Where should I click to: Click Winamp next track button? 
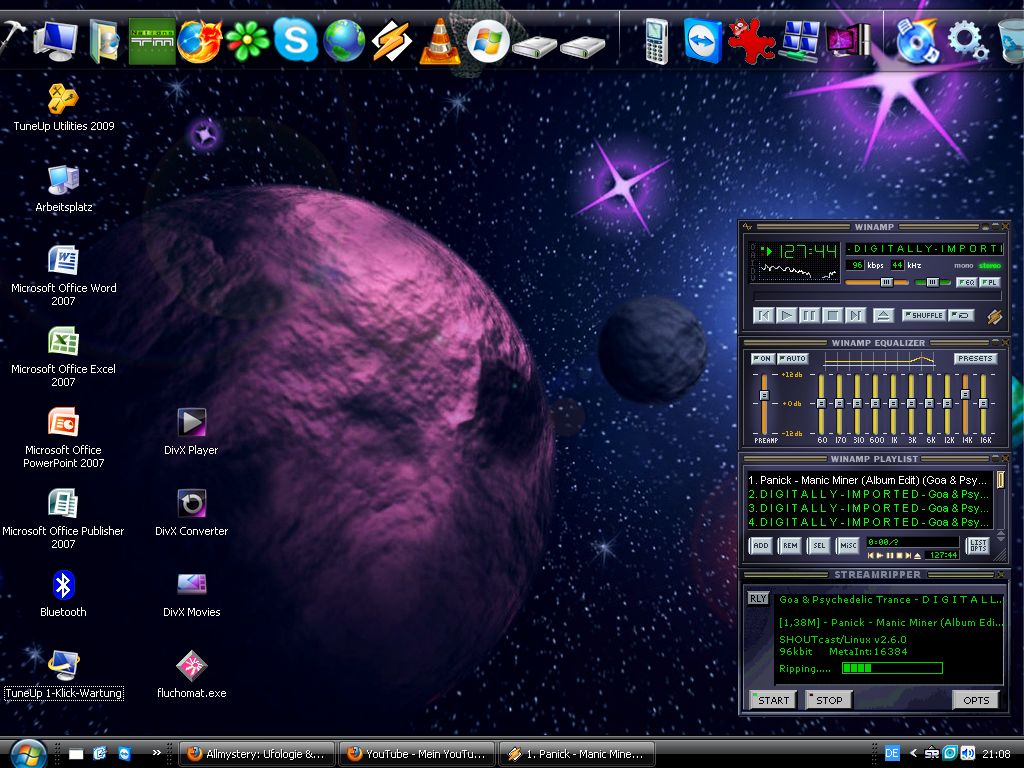pyautogui.click(x=856, y=315)
